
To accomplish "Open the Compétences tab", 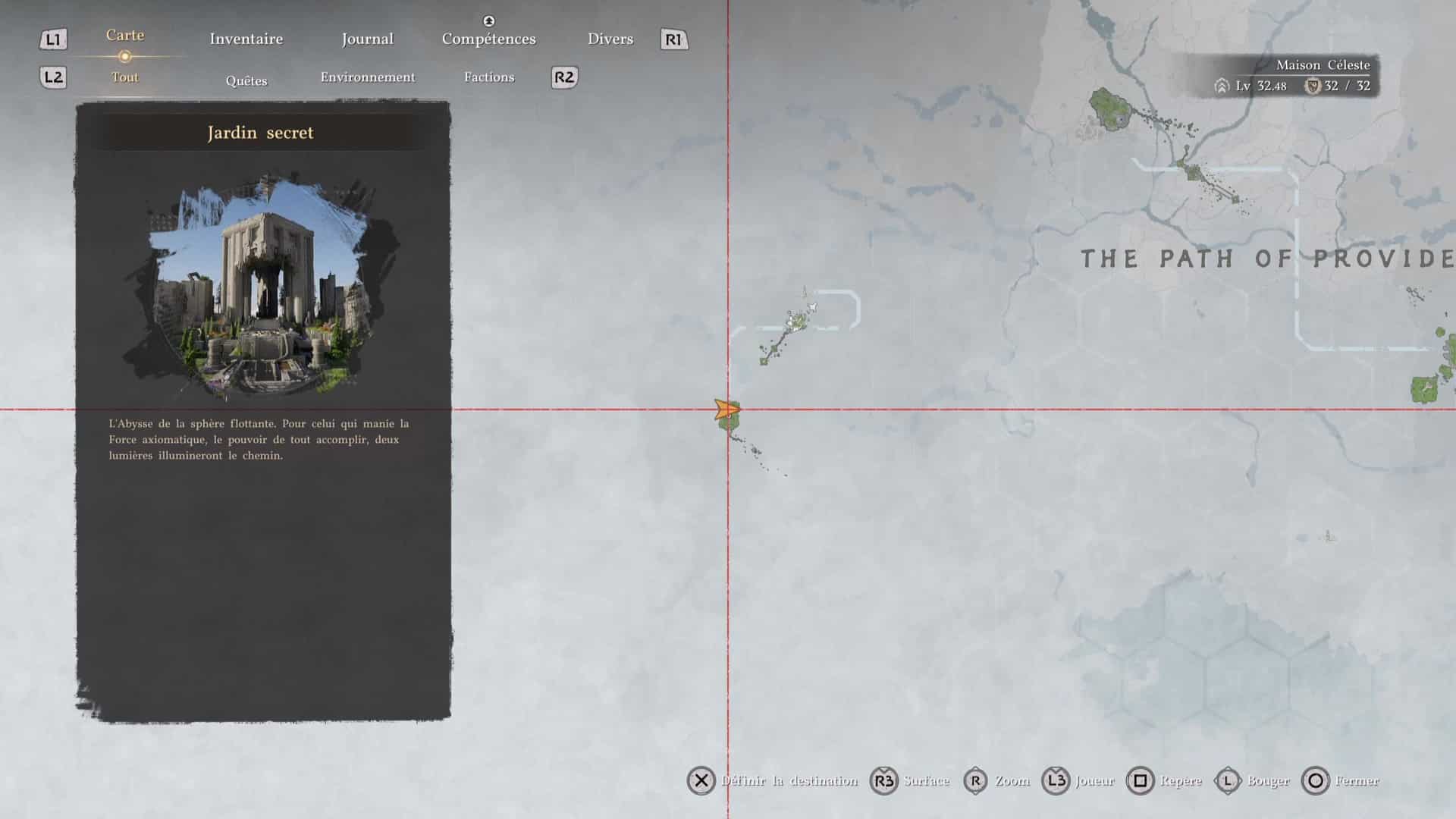I will [x=488, y=39].
